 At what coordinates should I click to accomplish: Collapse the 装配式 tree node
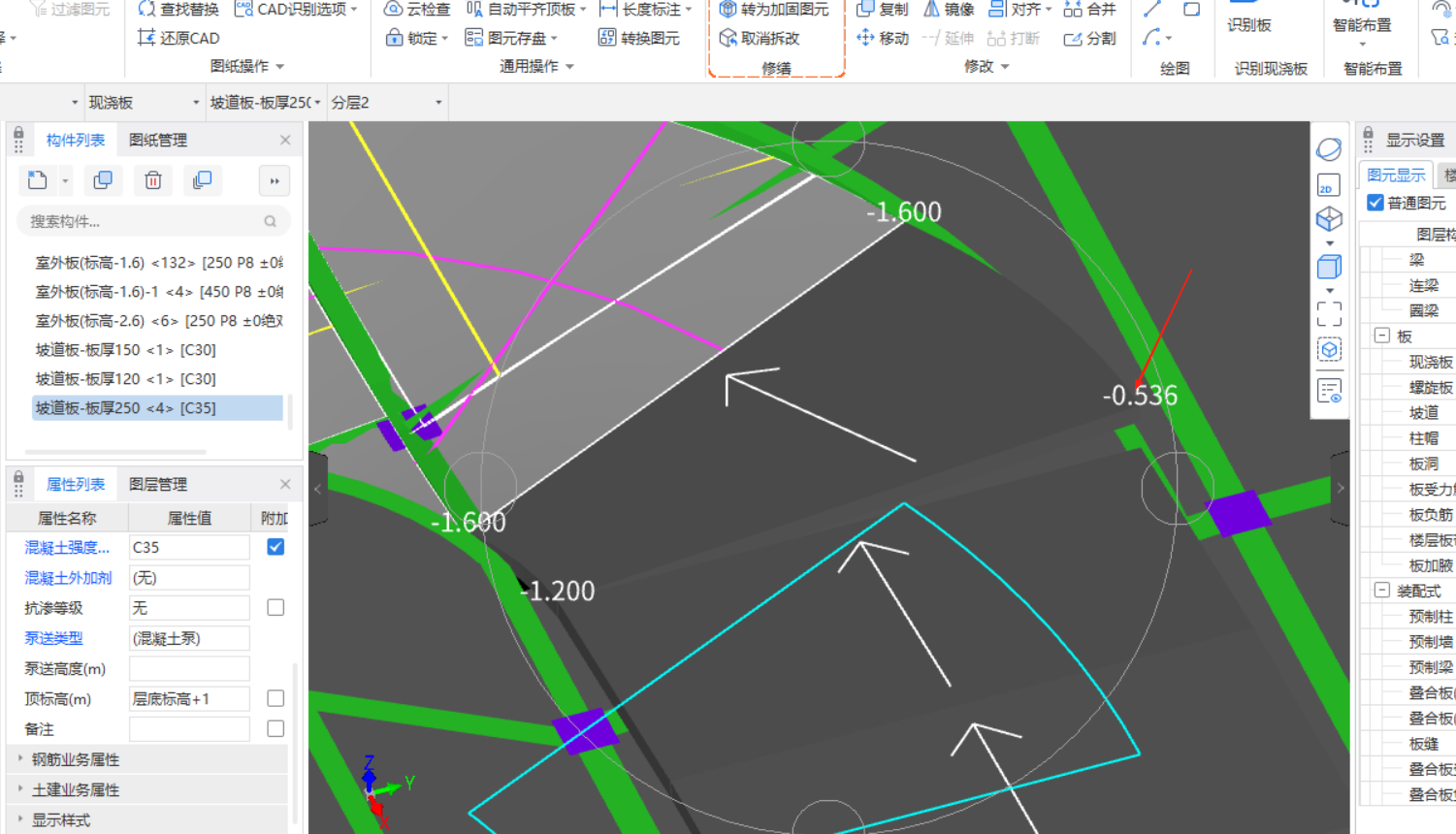click(1382, 590)
